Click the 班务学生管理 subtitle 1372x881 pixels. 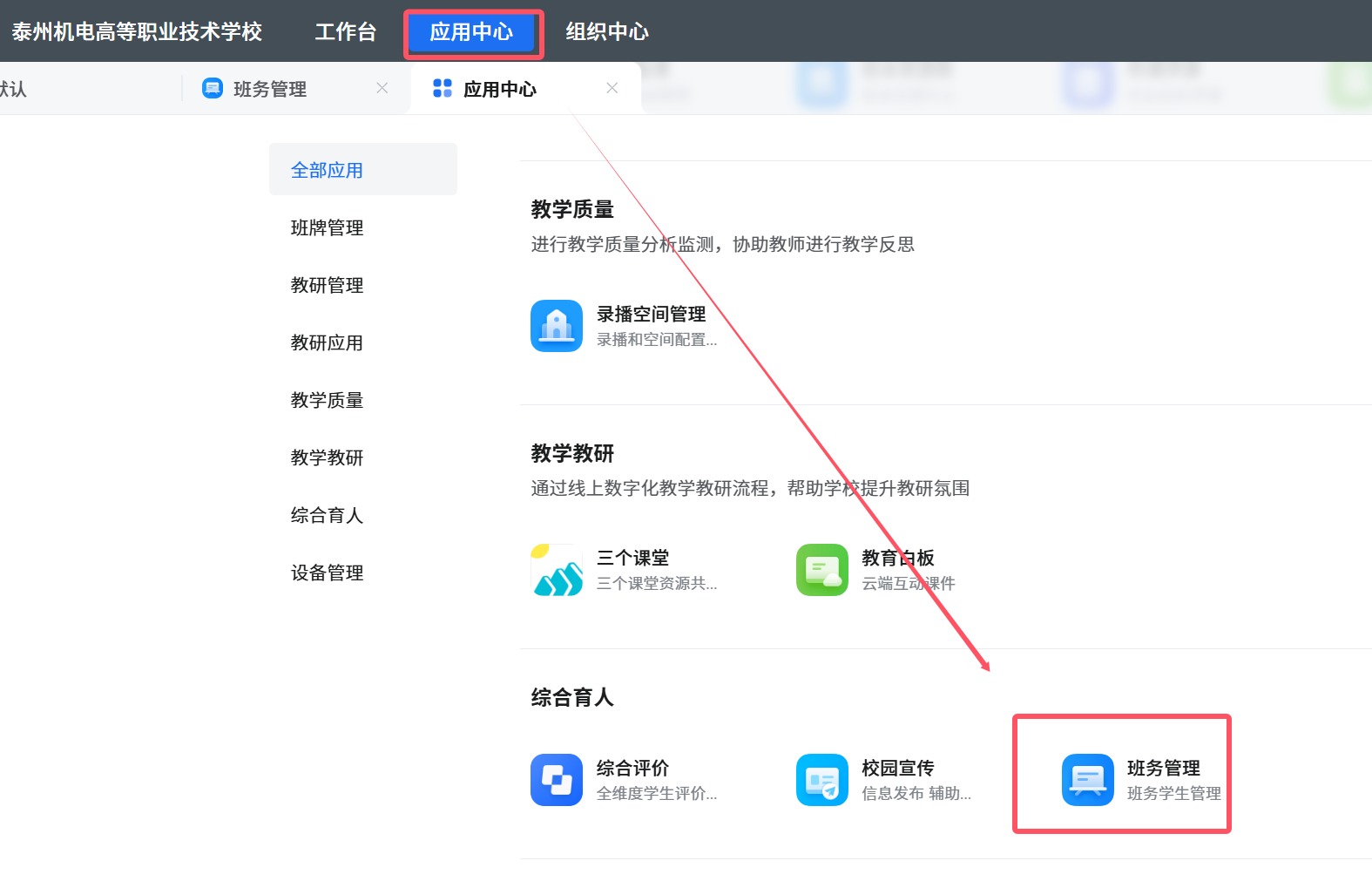click(x=1174, y=793)
